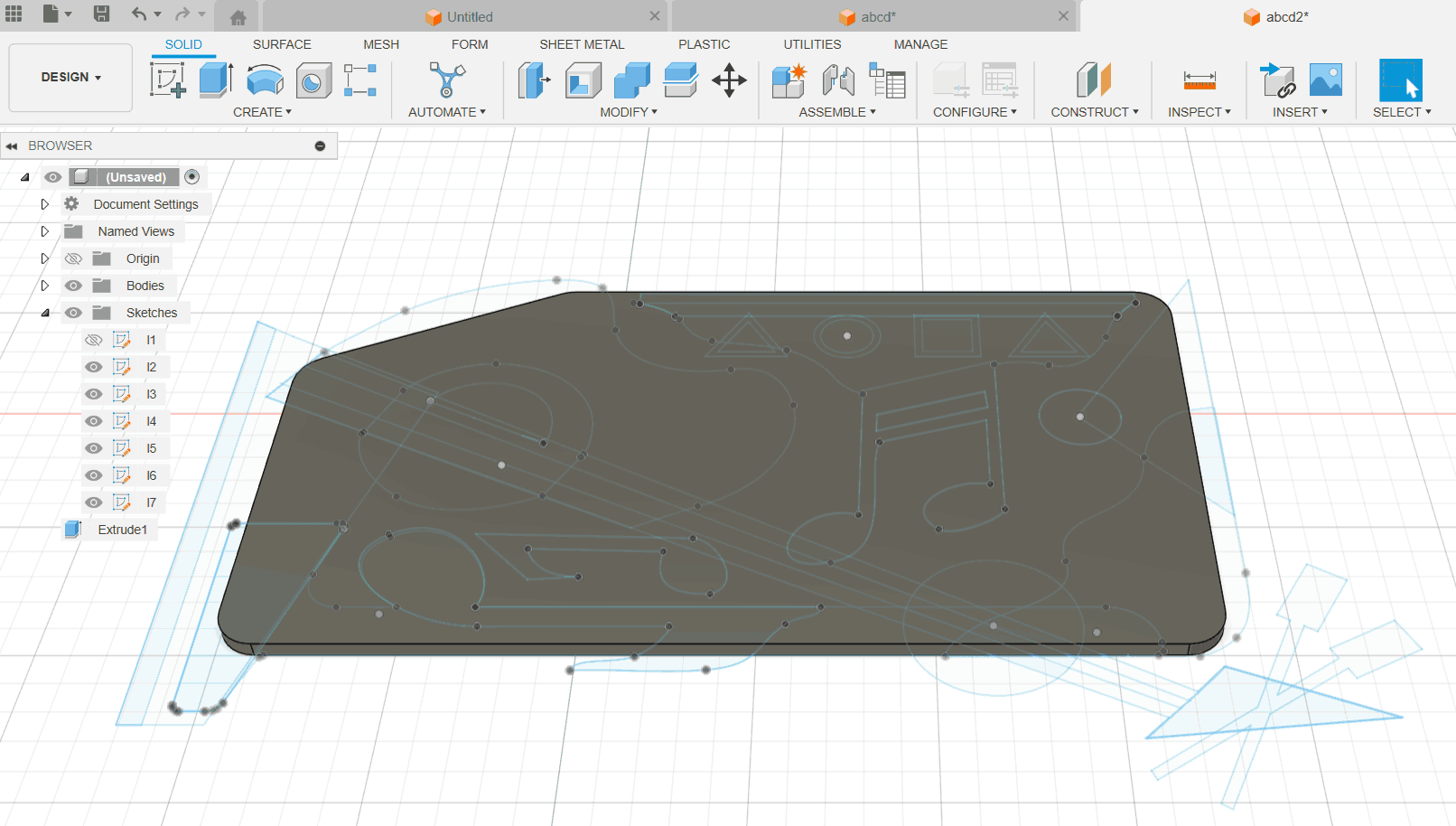The image size is (1456, 826).
Task: Click the Hole tool icon
Action: tap(313, 80)
